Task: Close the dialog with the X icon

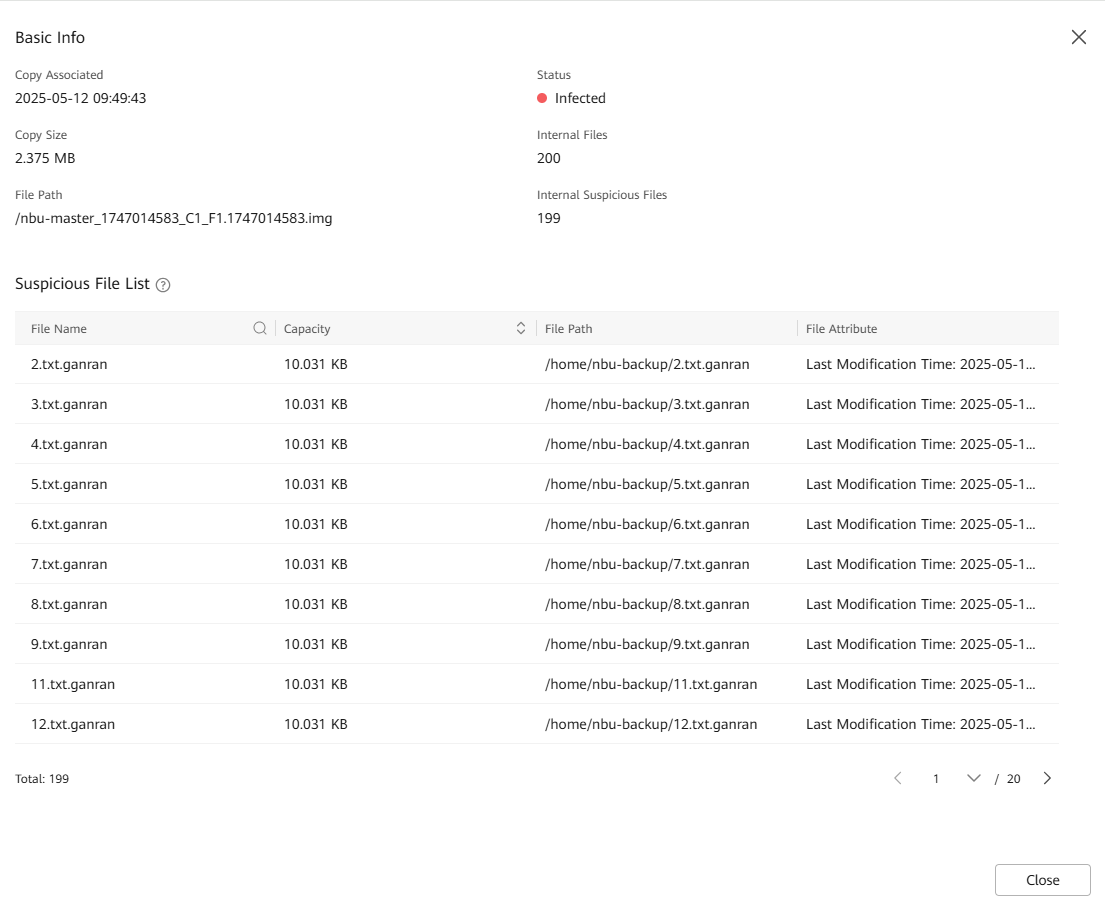Action: [x=1078, y=37]
